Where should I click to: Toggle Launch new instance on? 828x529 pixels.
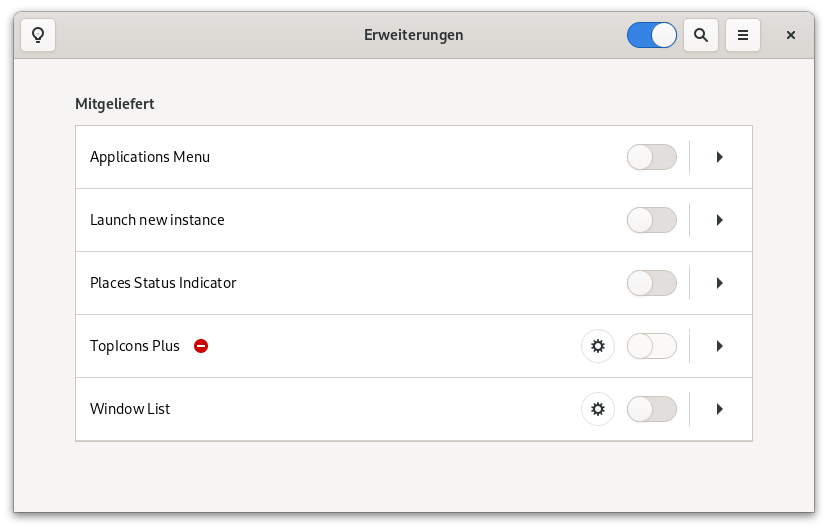tap(652, 220)
